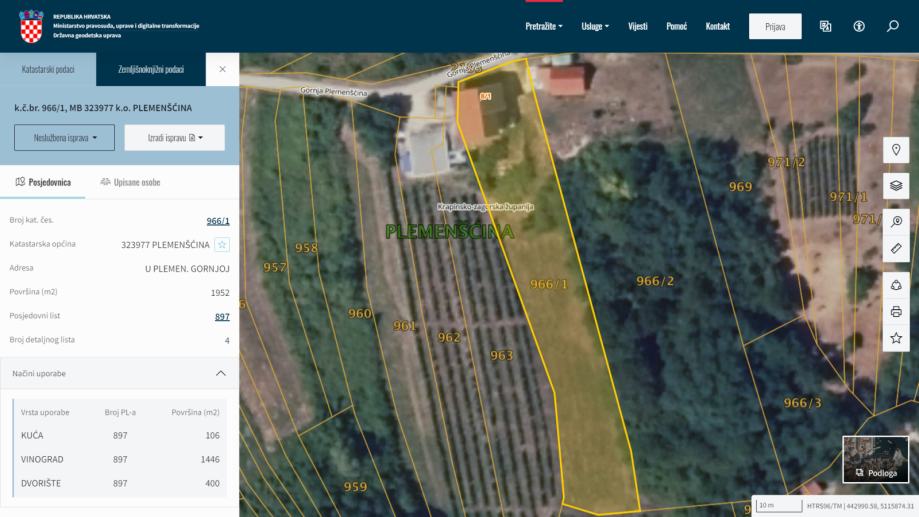The height and width of the screenshot is (517, 919).
Task: Click detail sheet number value 4
Action: 227,341
